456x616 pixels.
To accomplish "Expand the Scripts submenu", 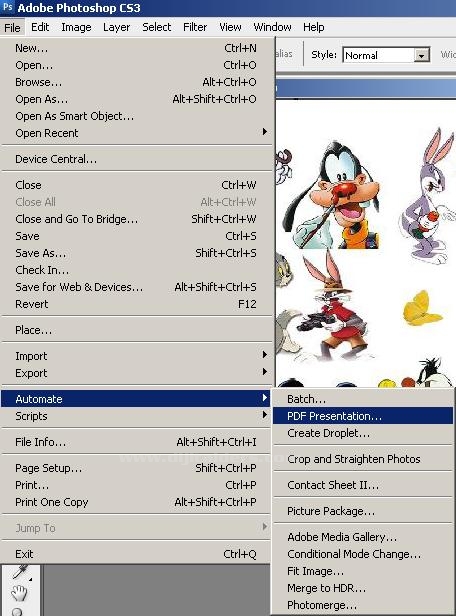I will click(136, 416).
